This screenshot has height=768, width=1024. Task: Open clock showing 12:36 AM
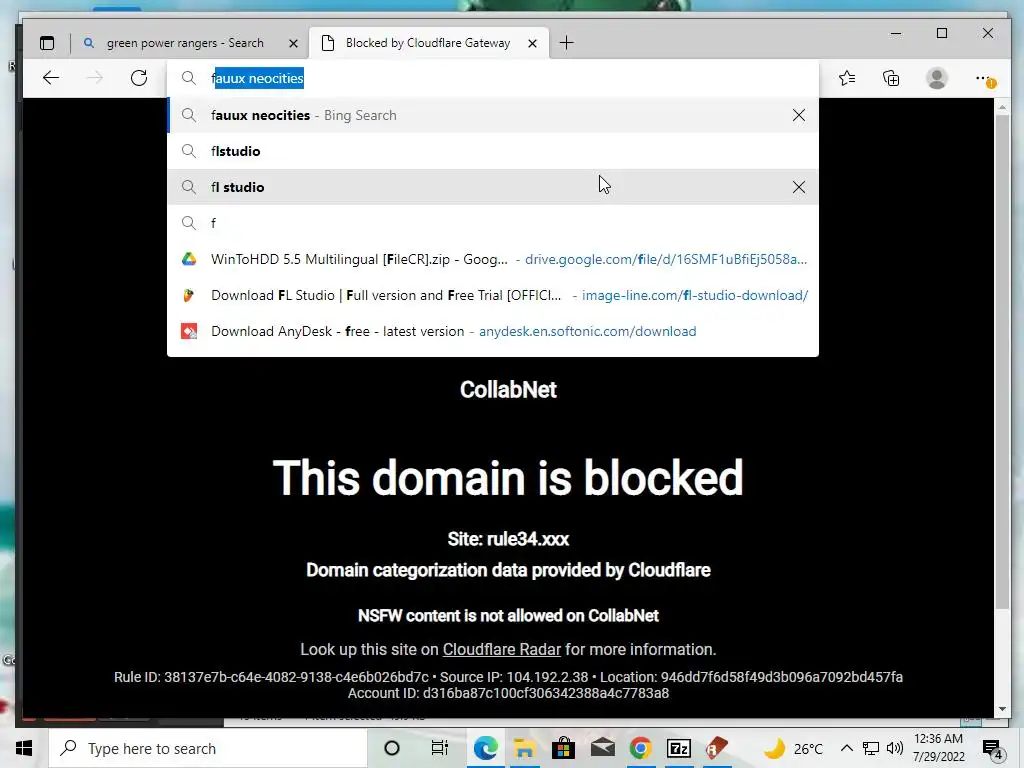tap(938, 748)
